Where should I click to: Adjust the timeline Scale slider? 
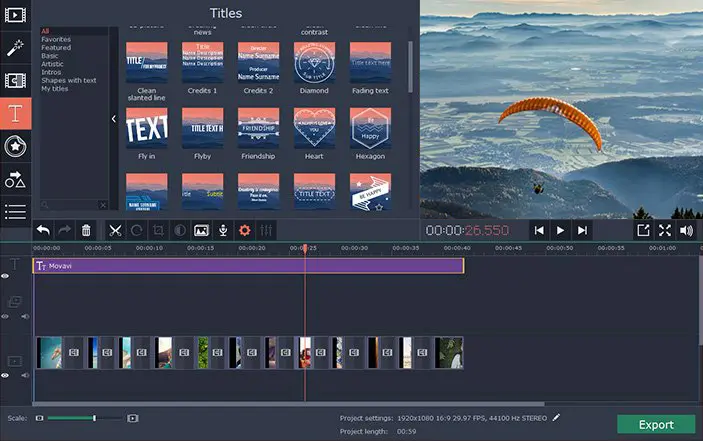tap(94, 417)
